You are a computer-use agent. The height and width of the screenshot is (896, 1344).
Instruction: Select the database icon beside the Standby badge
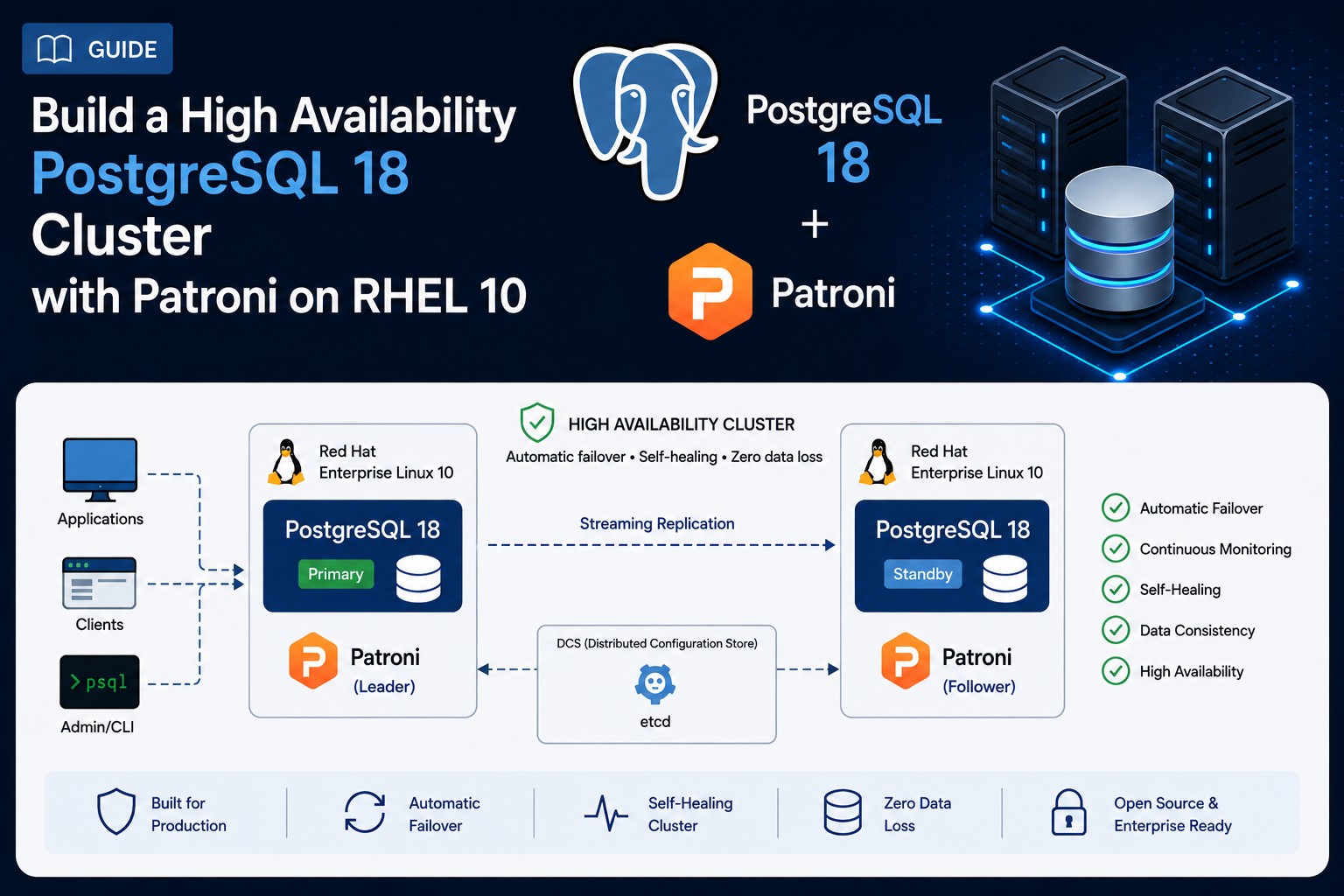(1004, 577)
